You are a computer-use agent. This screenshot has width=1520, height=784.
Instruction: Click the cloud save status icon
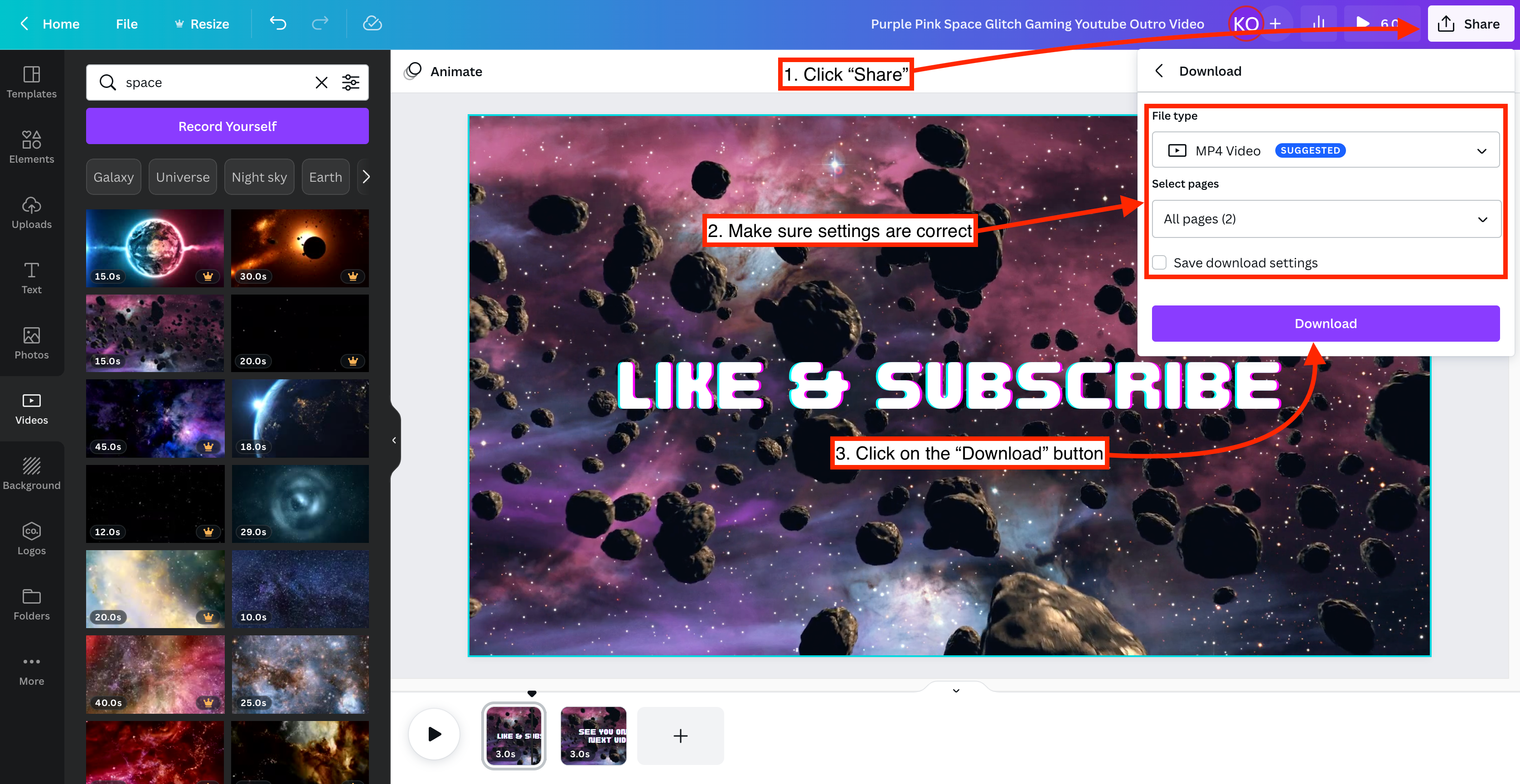tap(373, 24)
